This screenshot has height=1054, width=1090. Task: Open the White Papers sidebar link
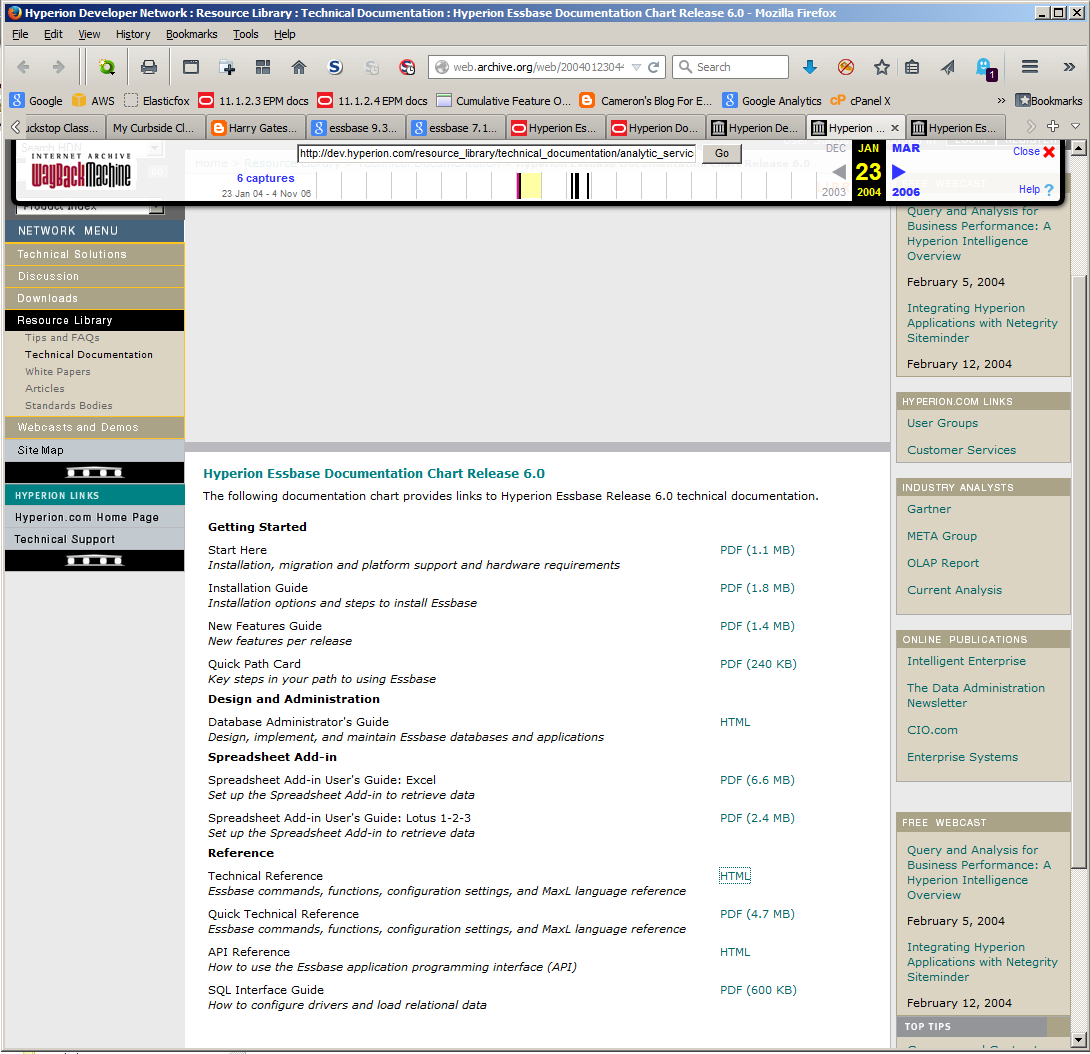click(58, 372)
